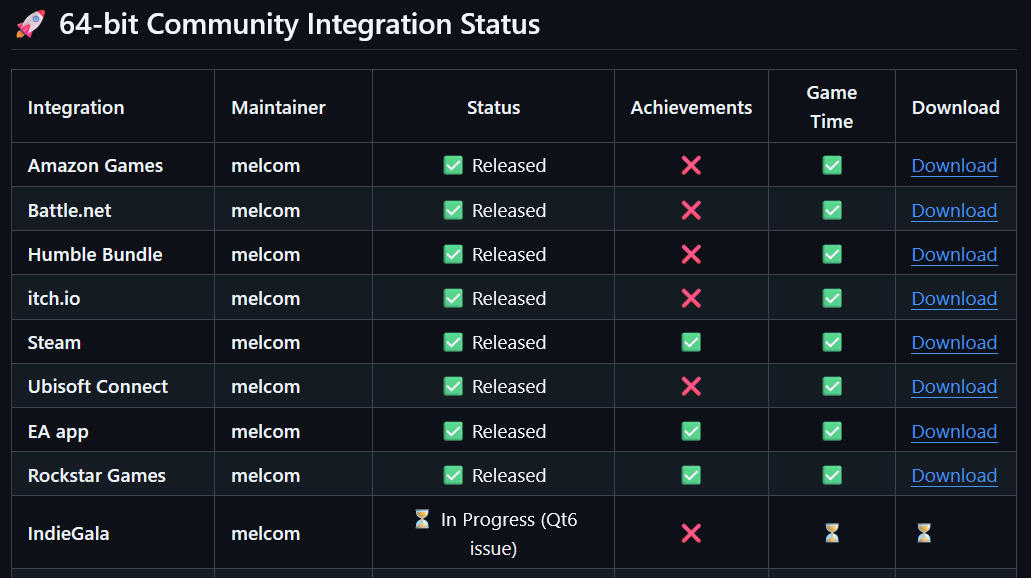Click the Download column header
The image size is (1031, 578).
pyautogui.click(x=955, y=108)
